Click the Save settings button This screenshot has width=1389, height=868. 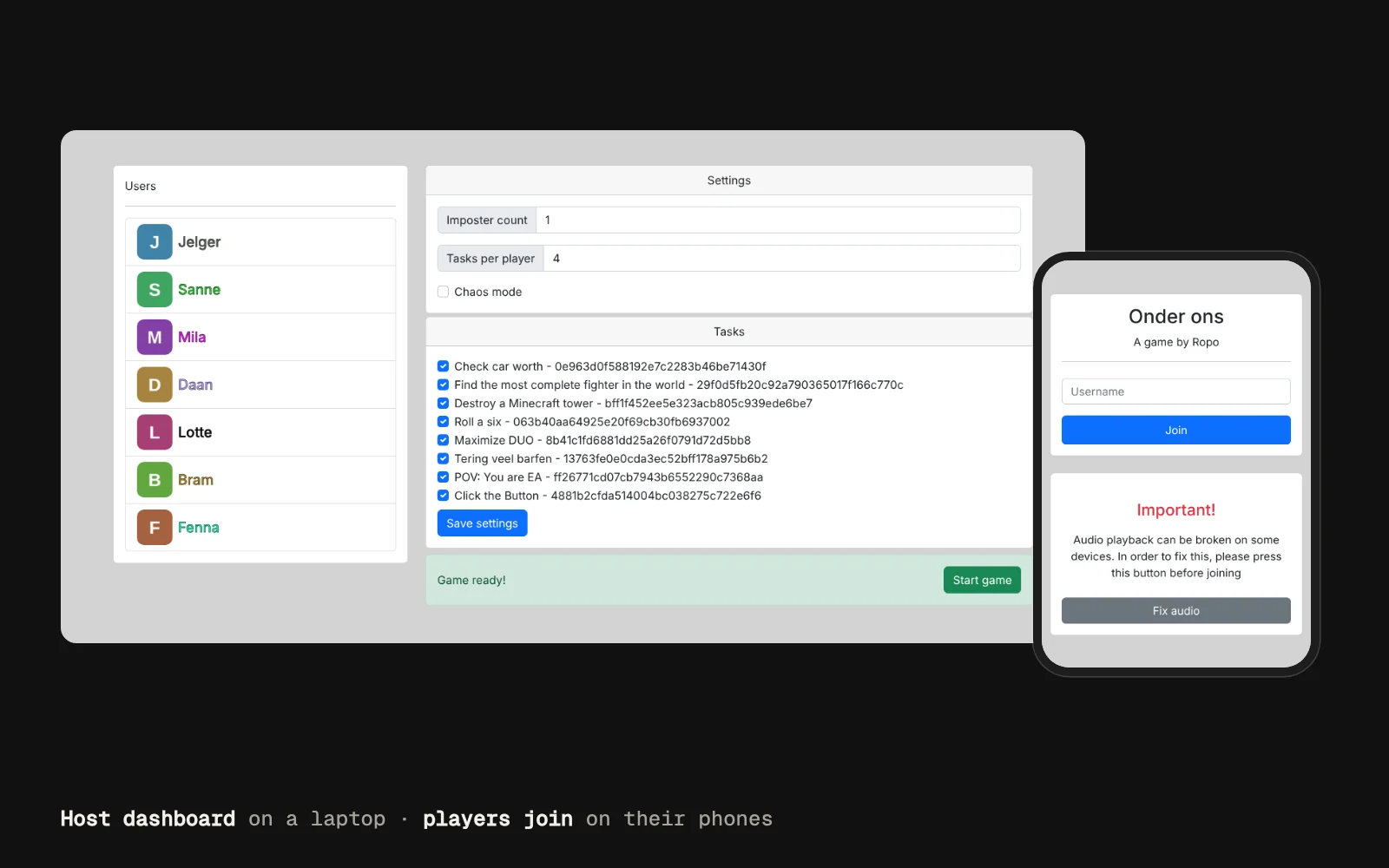482,523
